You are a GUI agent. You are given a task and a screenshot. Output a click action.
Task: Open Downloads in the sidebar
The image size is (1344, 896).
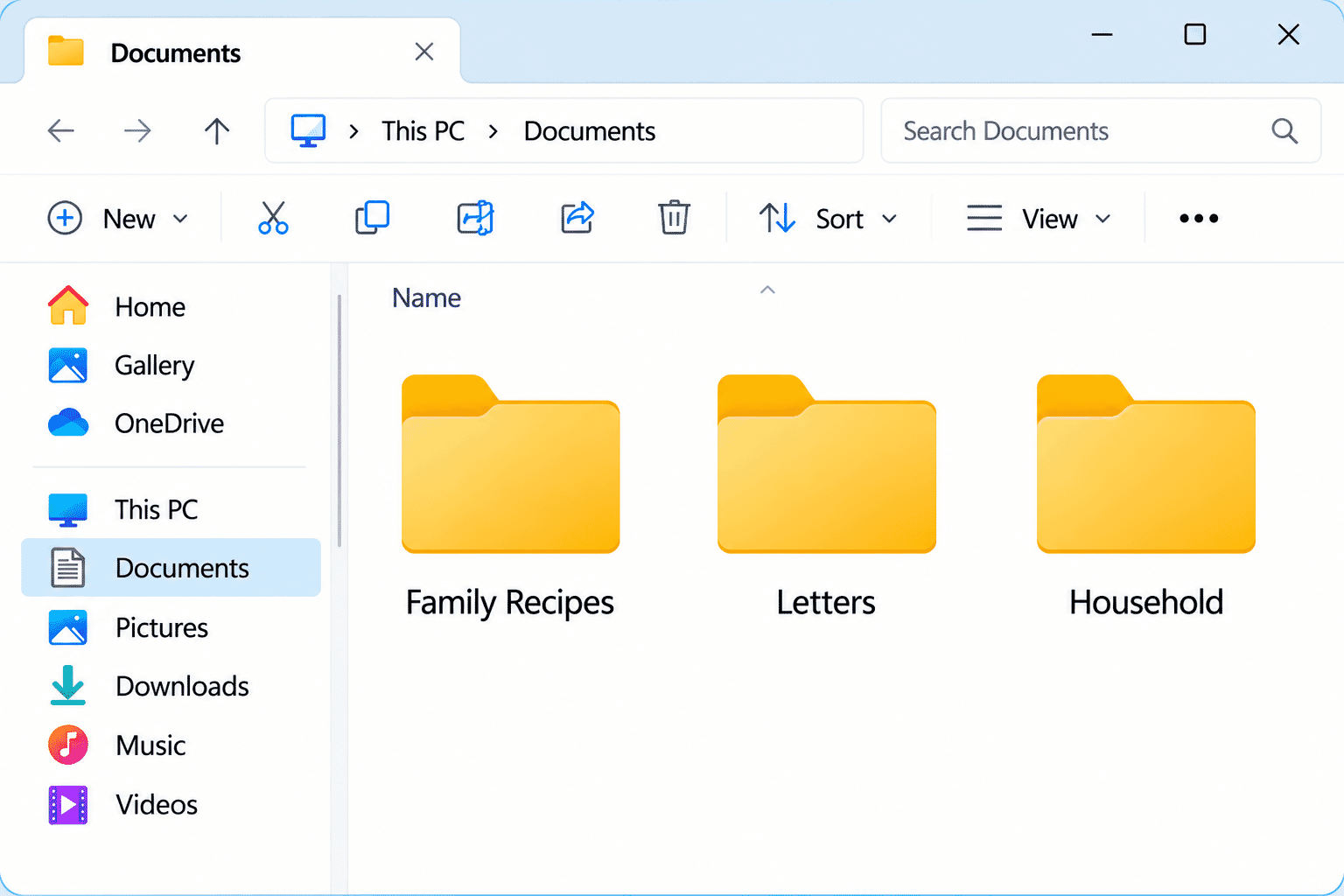(x=171, y=686)
